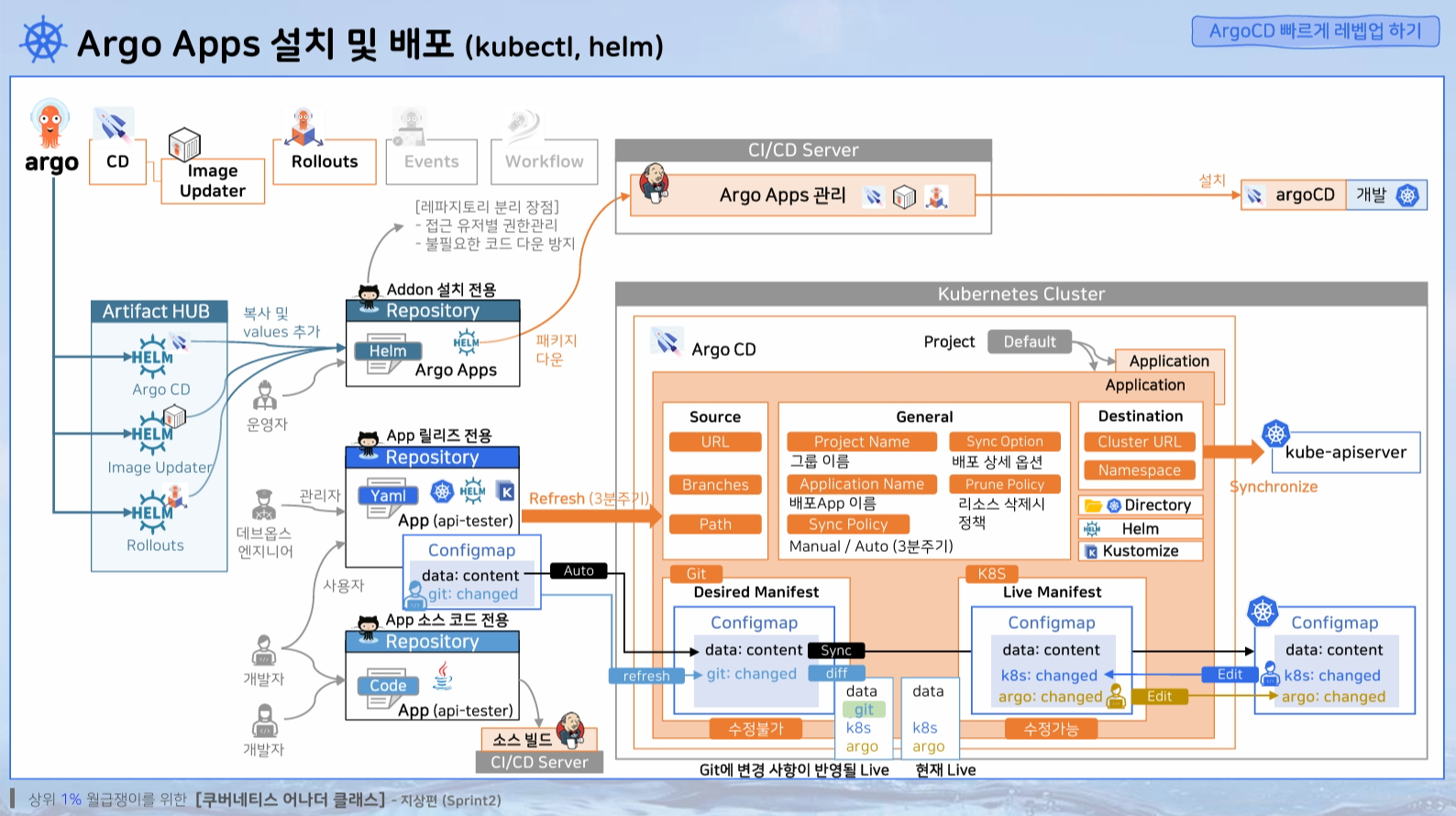Image resolution: width=1456 pixels, height=816 pixels.
Task: Click the Kubernetes icon next to the Yaml tag
Action: tap(443, 491)
